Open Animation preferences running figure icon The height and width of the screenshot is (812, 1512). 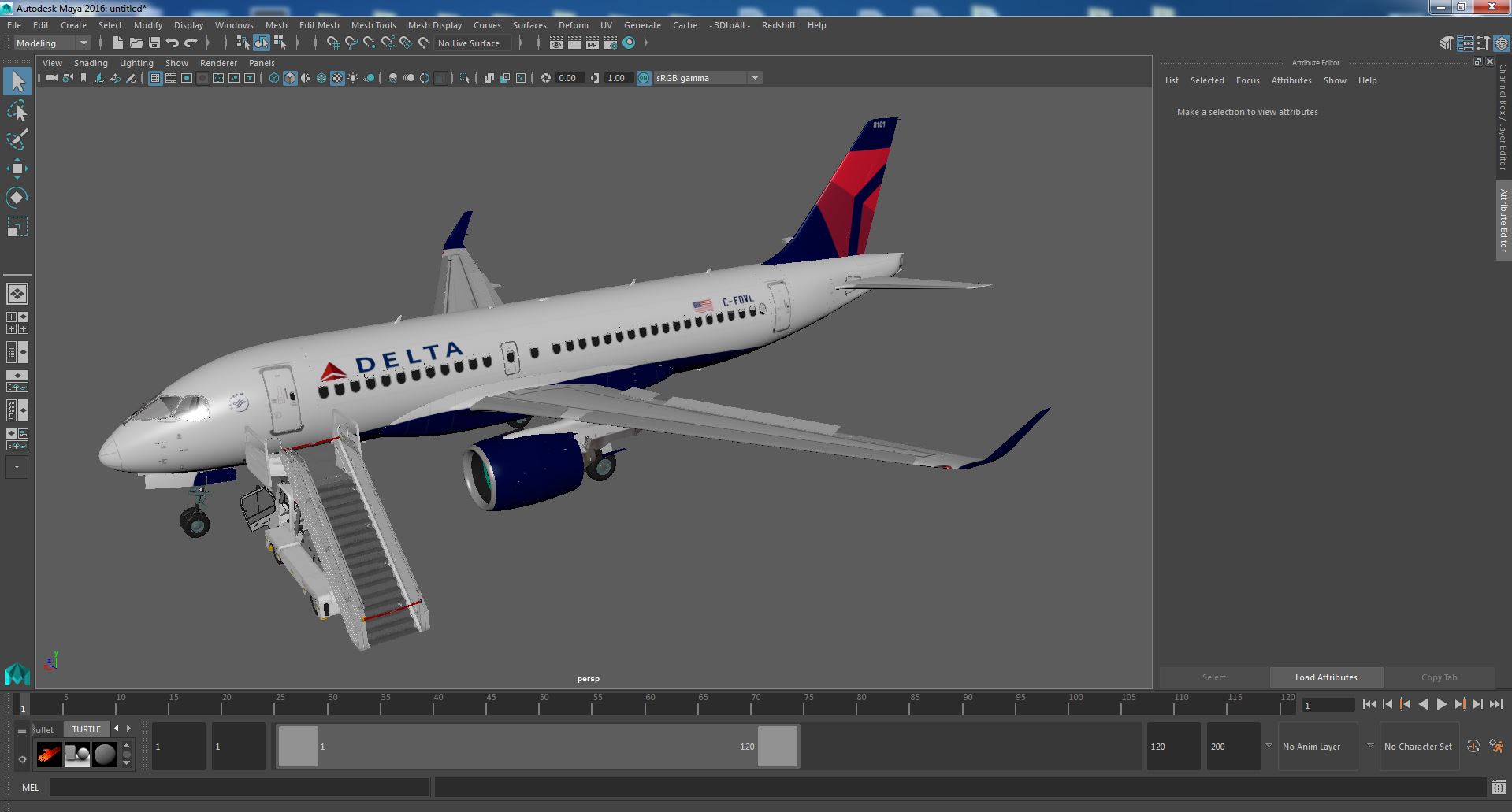(1496, 747)
